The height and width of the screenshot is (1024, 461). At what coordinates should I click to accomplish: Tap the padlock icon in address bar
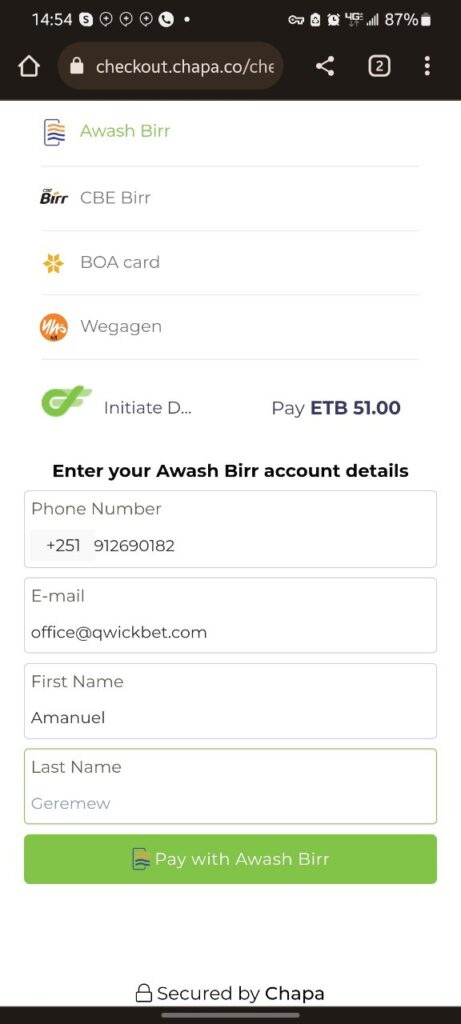77,66
